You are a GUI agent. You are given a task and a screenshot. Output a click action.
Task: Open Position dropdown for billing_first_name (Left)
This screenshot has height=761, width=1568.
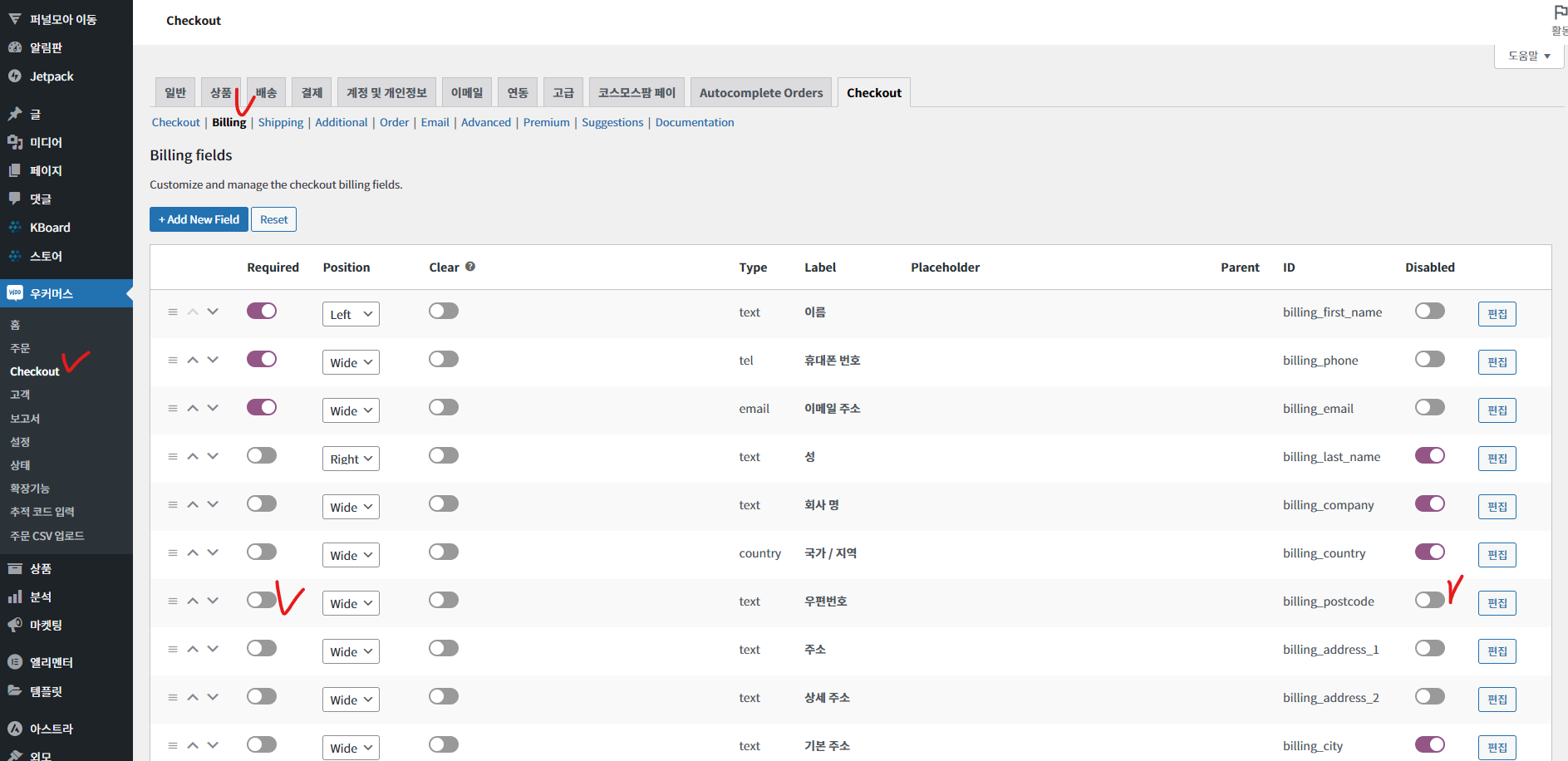pyautogui.click(x=351, y=314)
